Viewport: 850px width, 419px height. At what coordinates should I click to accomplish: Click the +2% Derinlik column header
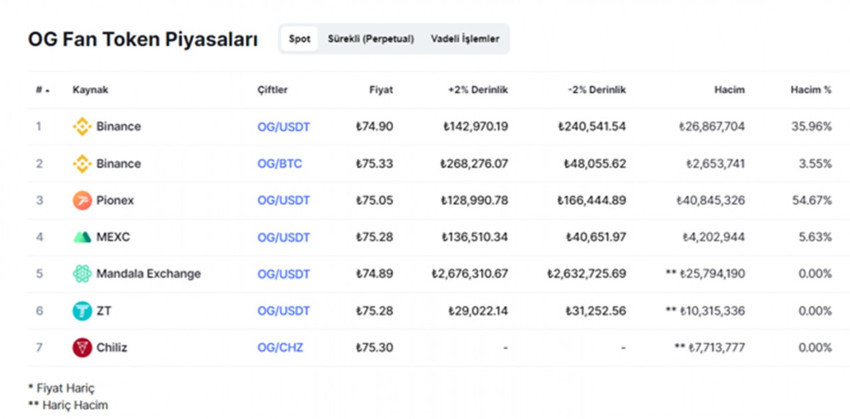click(x=478, y=90)
